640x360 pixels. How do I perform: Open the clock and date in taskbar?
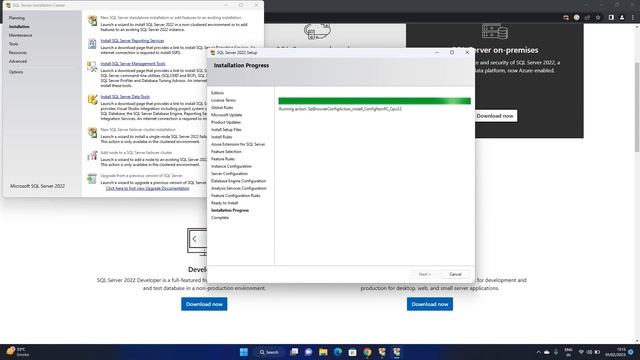coord(617,352)
